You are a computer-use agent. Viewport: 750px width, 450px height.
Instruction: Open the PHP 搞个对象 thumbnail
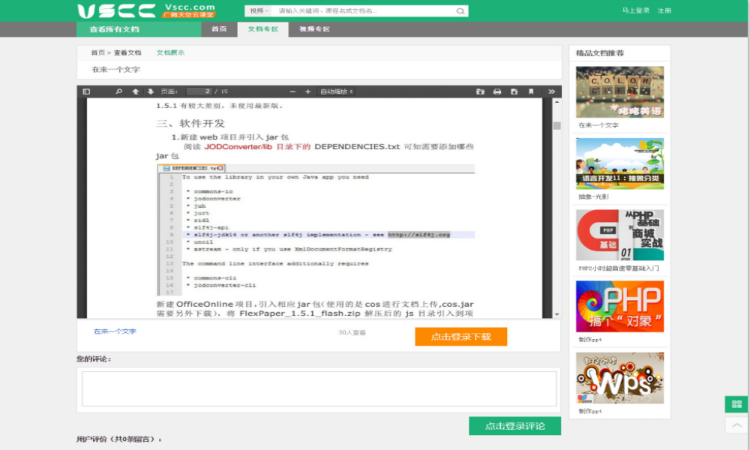click(x=619, y=307)
